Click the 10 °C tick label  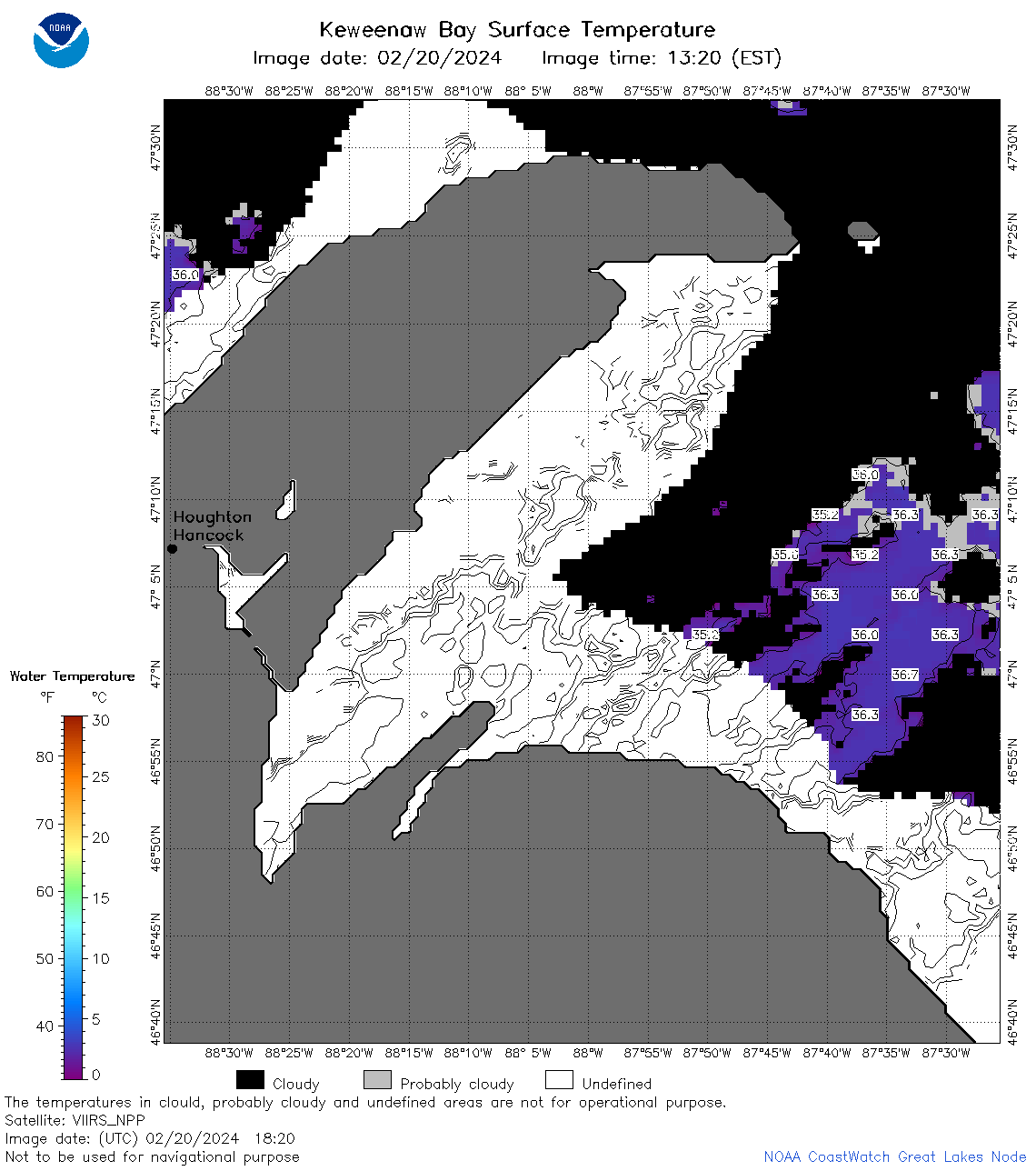(x=101, y=958)
